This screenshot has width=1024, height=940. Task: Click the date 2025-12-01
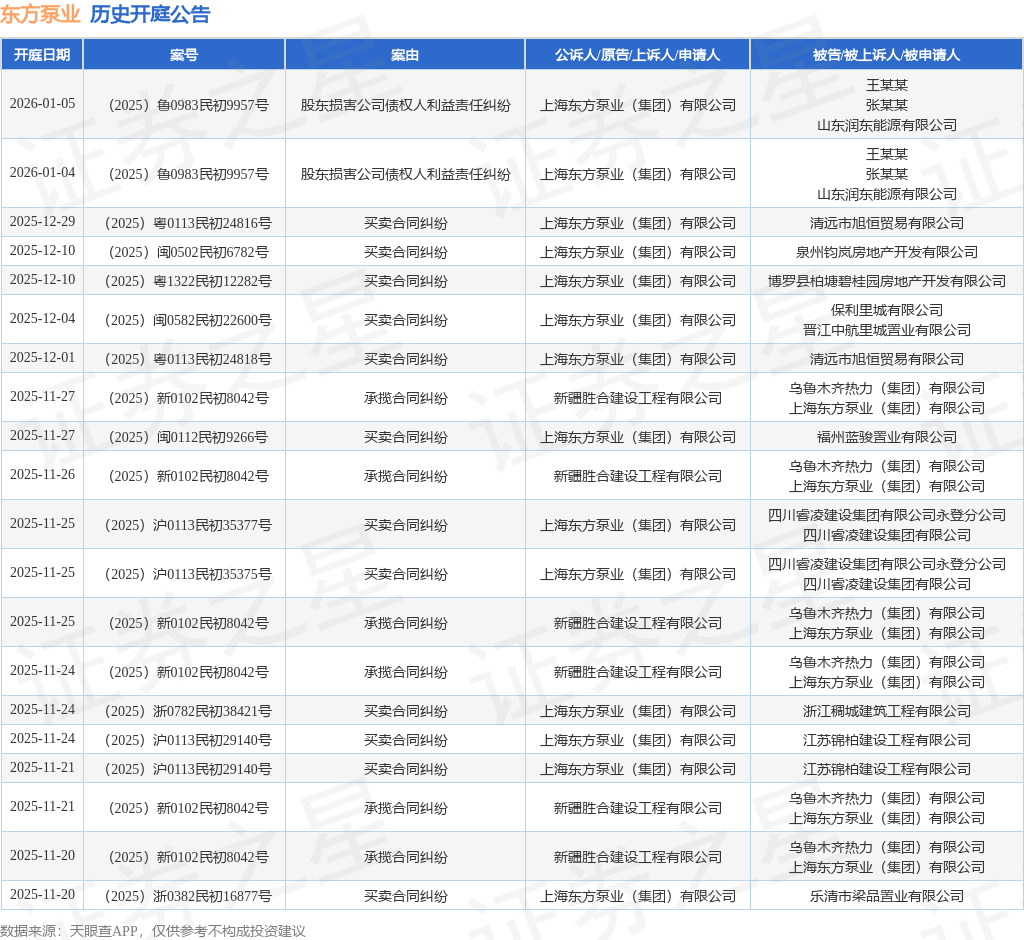coord(42,357)
